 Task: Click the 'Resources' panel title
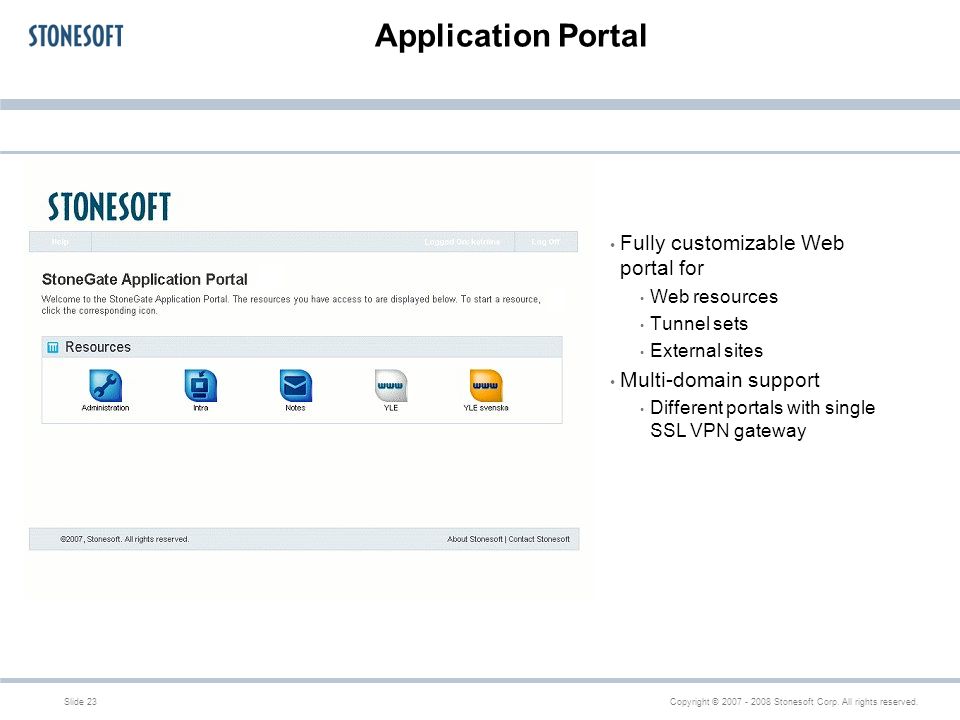98,347
